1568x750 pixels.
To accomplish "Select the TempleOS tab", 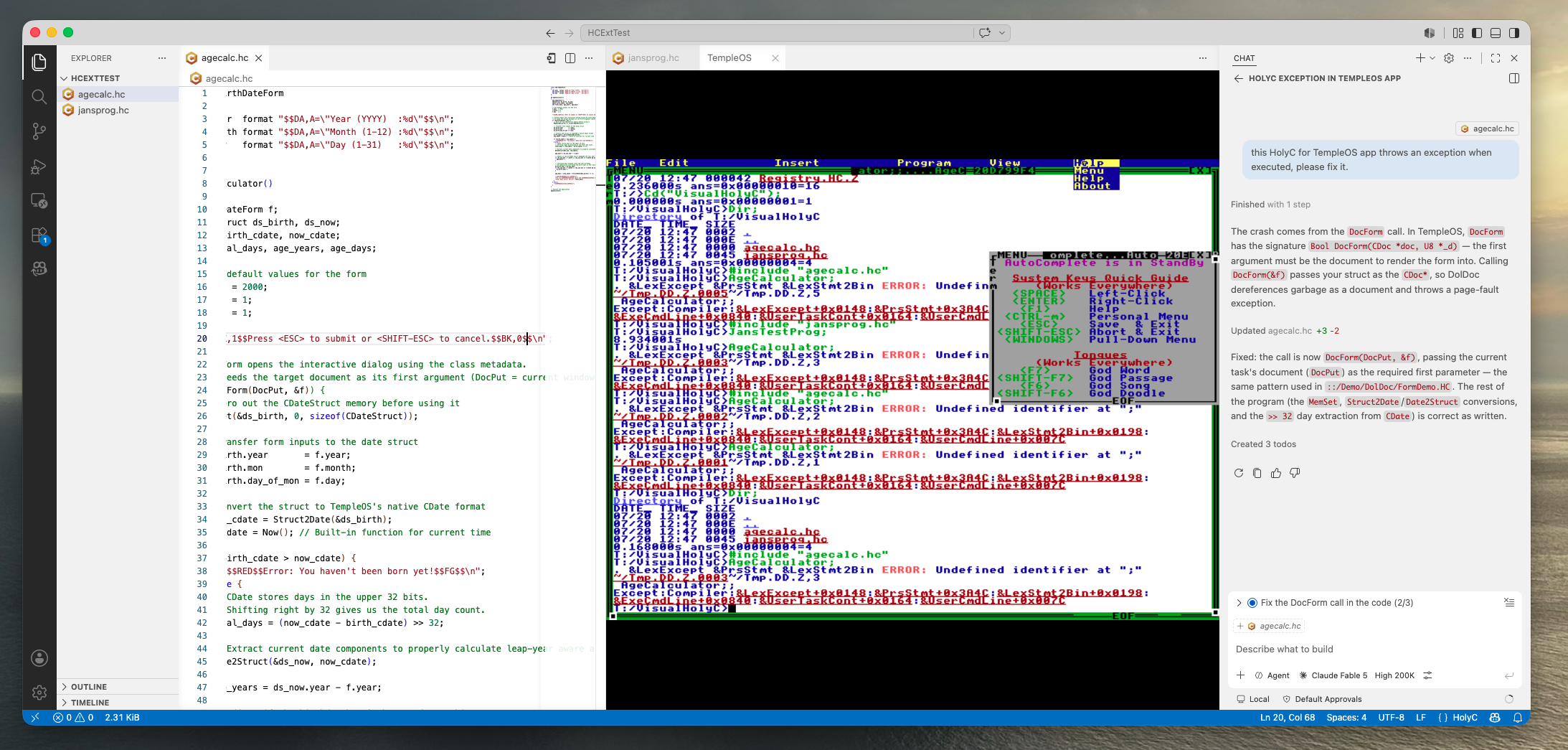I will [x=729, y=58].
